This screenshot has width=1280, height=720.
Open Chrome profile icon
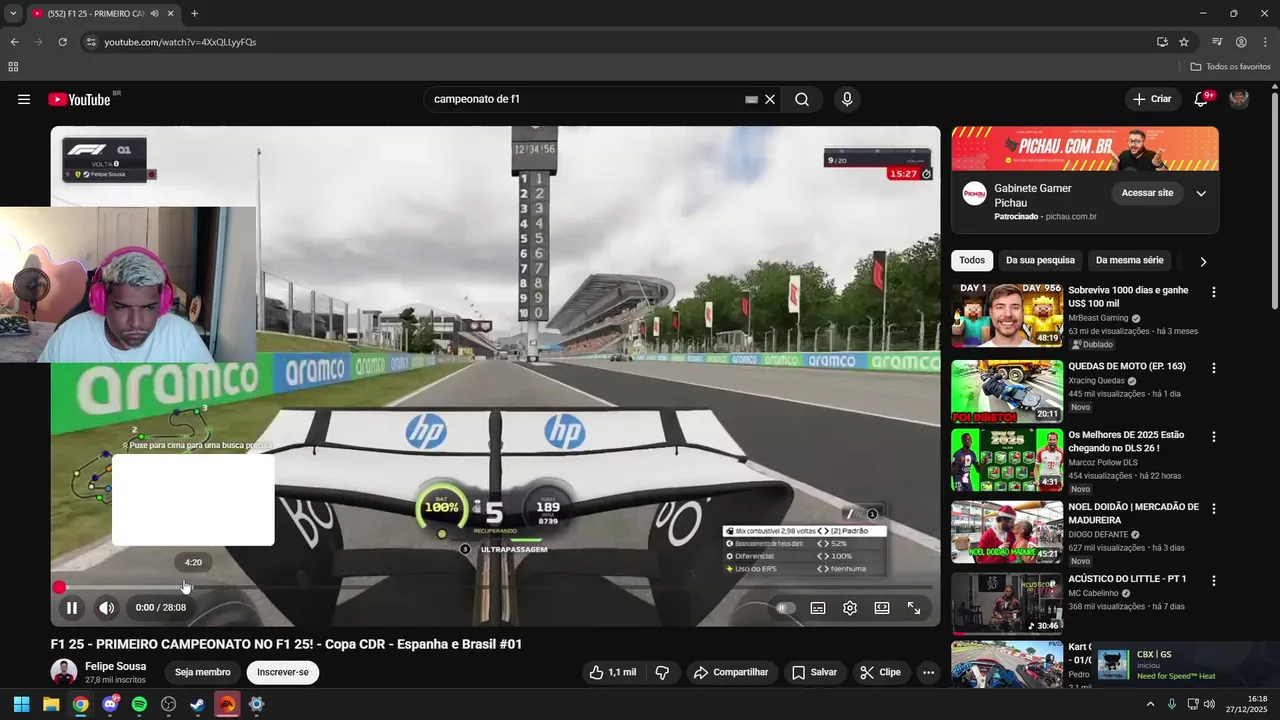click(x=1241, y=42)
